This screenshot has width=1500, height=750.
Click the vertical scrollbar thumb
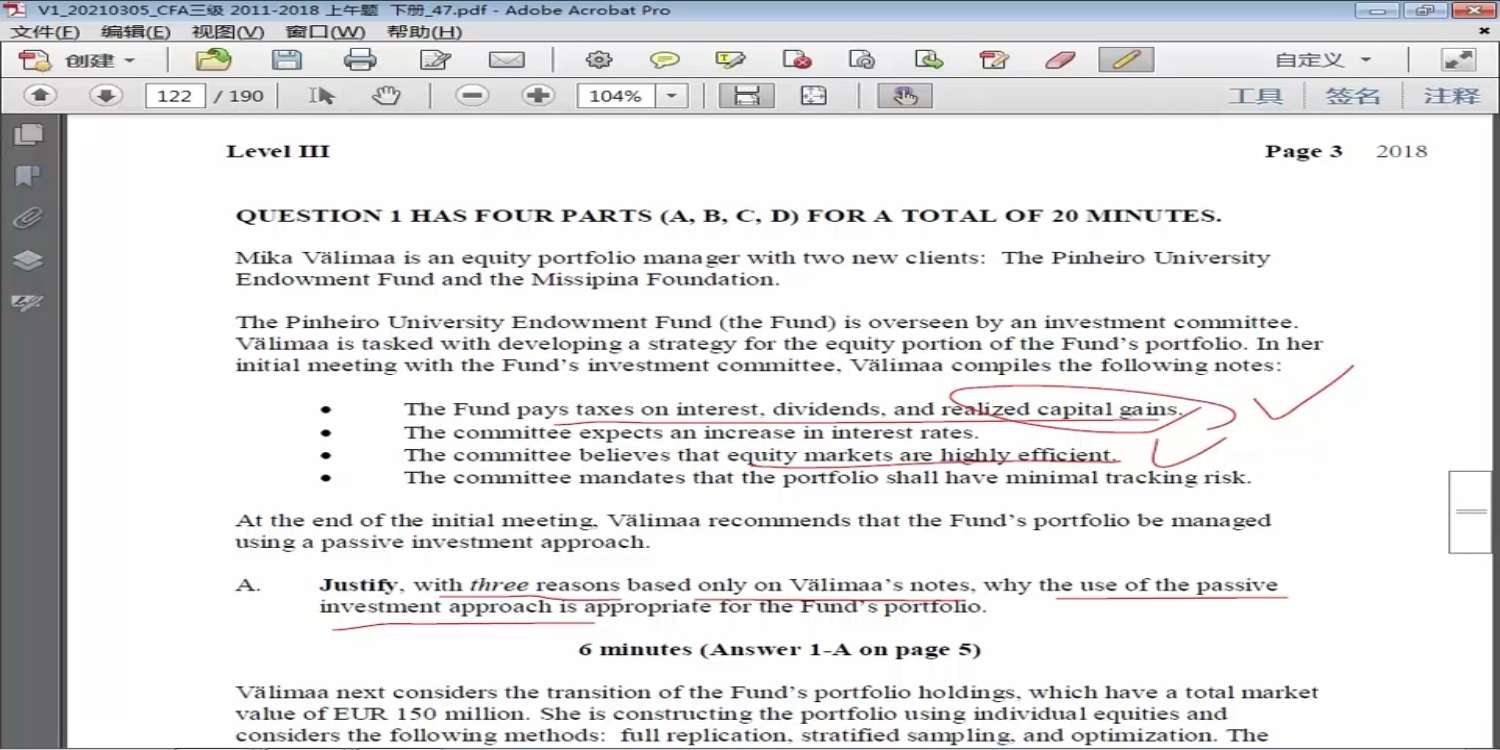coord(1470,512)
